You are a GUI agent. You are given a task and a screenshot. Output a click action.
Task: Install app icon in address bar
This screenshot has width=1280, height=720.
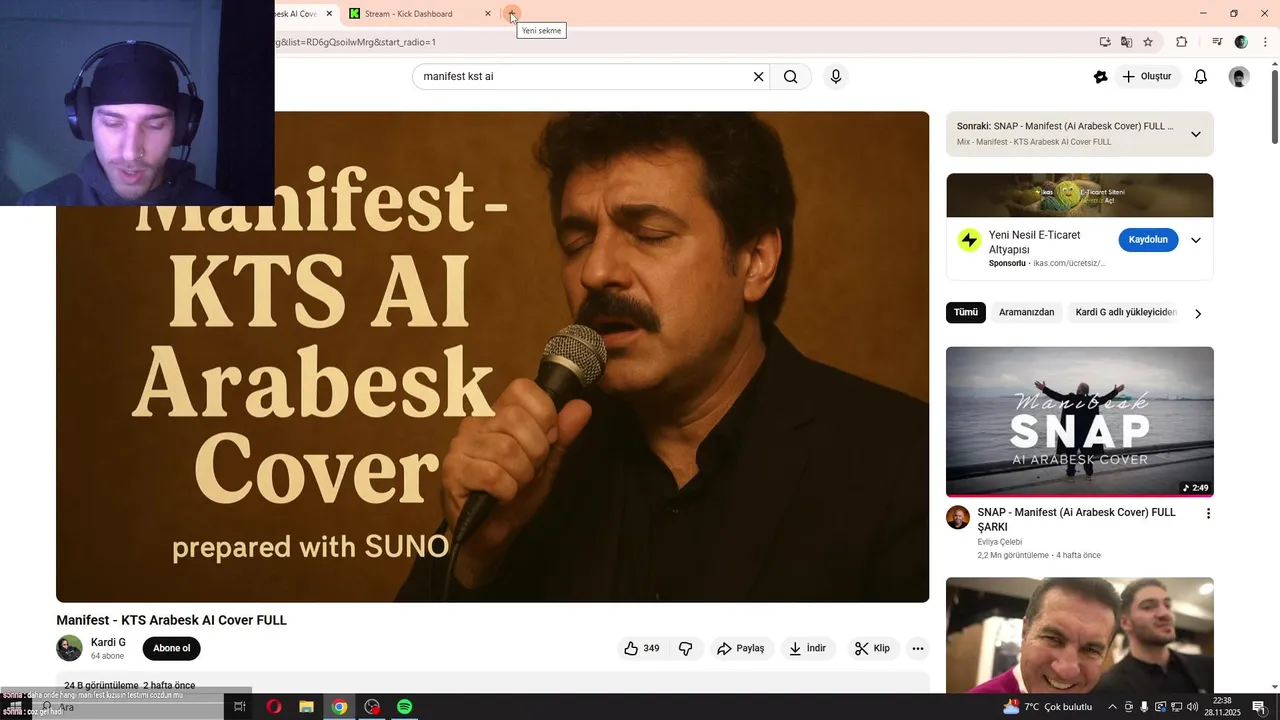1105,42
